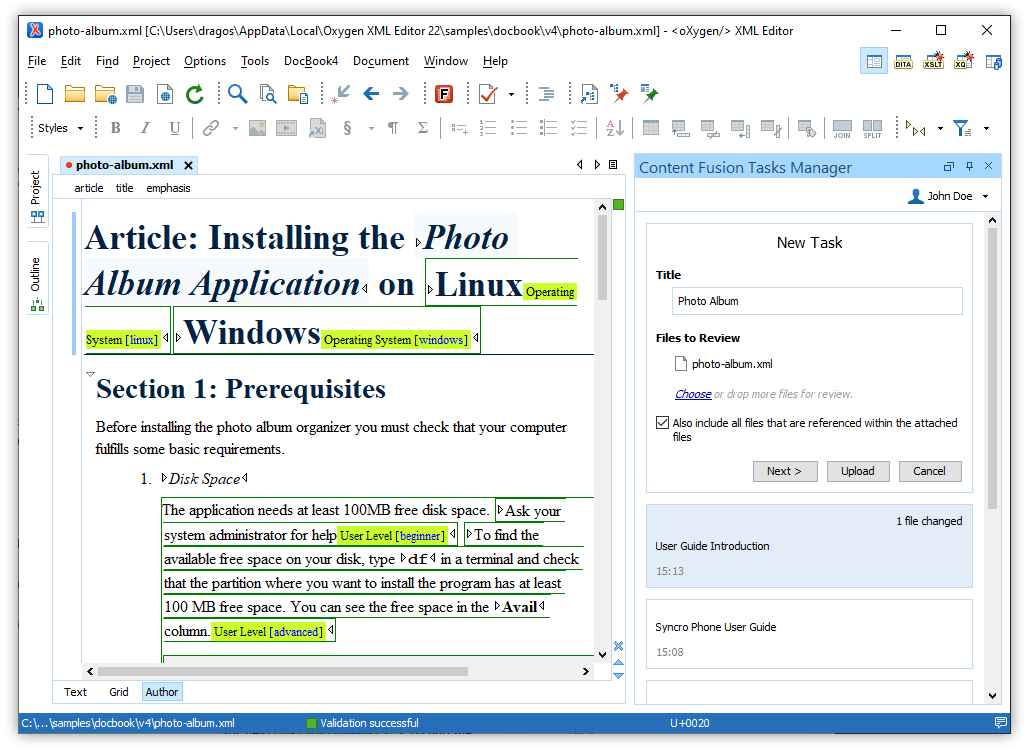1030x750 pixels.
Task: Click the Sort A-Z icon
Action: [615, 128]
